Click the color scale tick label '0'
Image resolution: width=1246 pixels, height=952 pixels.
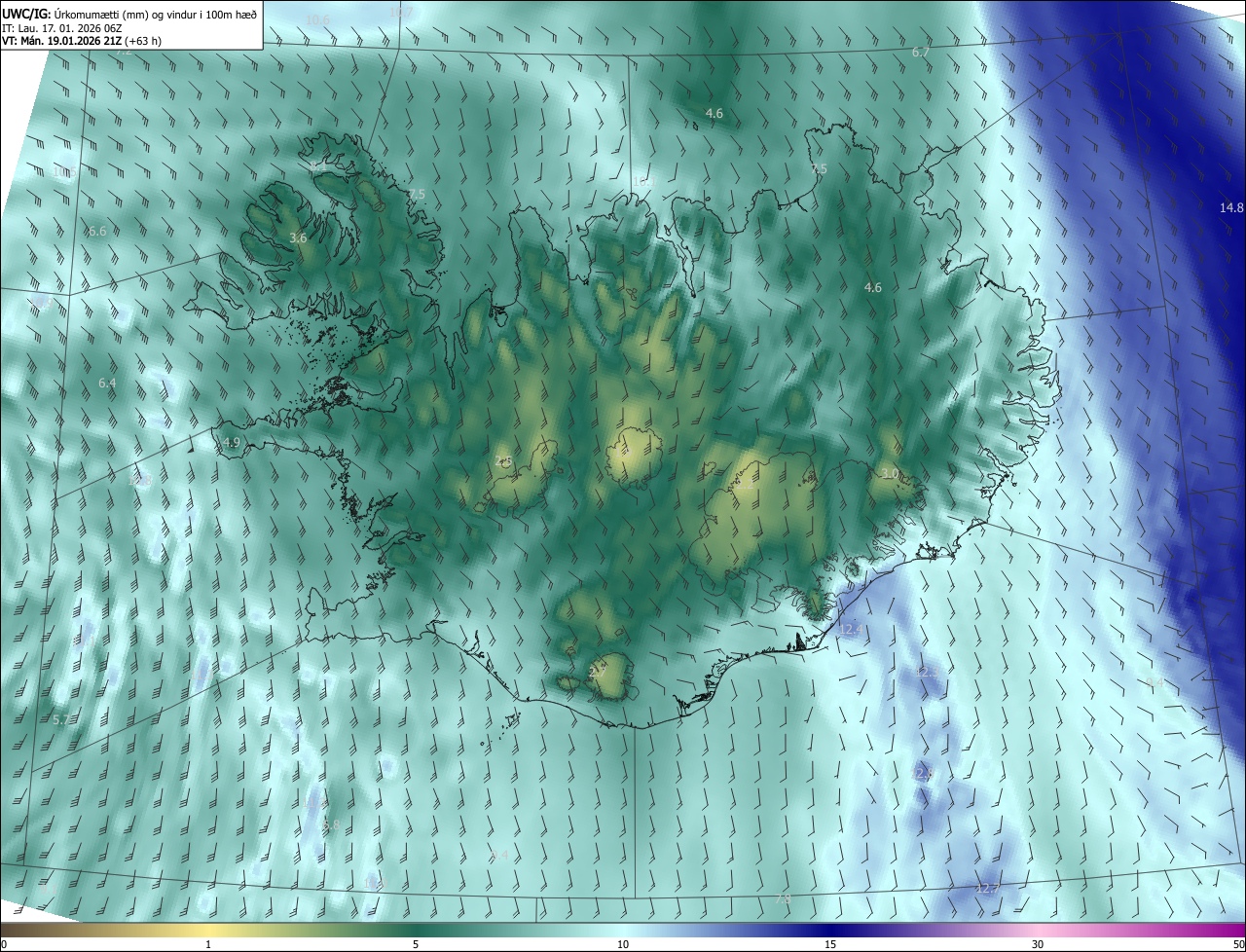point(4,944)
